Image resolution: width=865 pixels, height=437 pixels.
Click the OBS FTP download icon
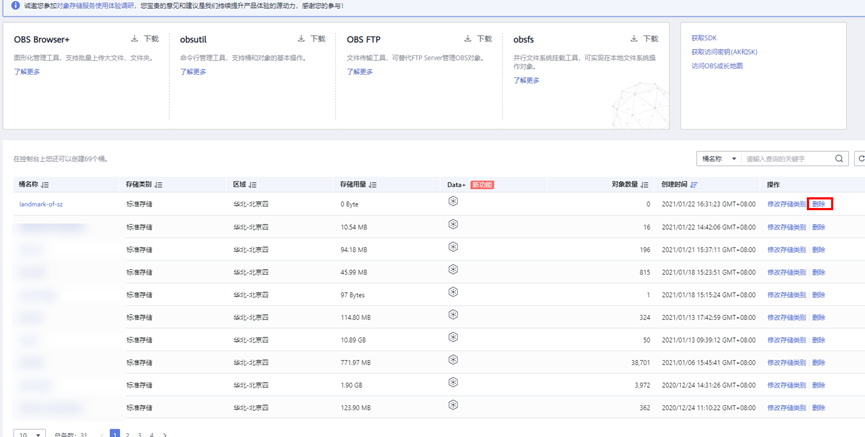click(x=468, y=39)
